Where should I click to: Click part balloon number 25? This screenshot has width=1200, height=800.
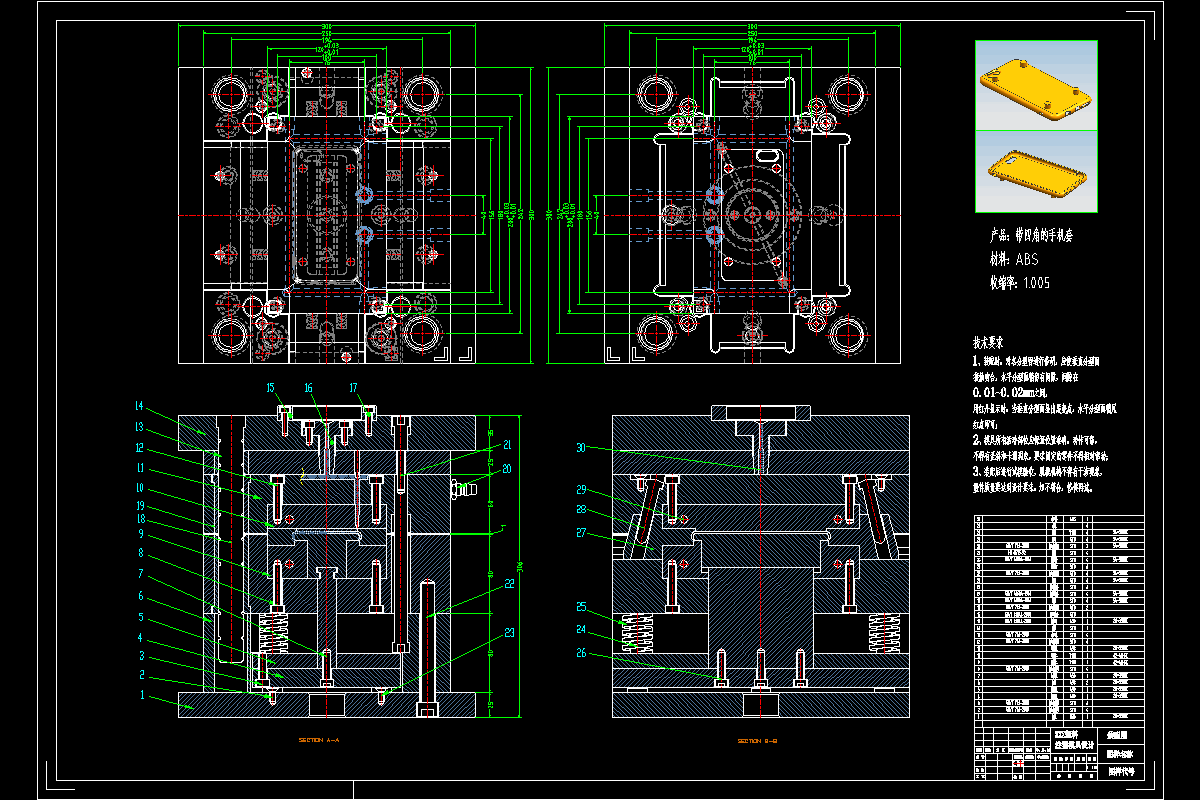pos(582,606)
